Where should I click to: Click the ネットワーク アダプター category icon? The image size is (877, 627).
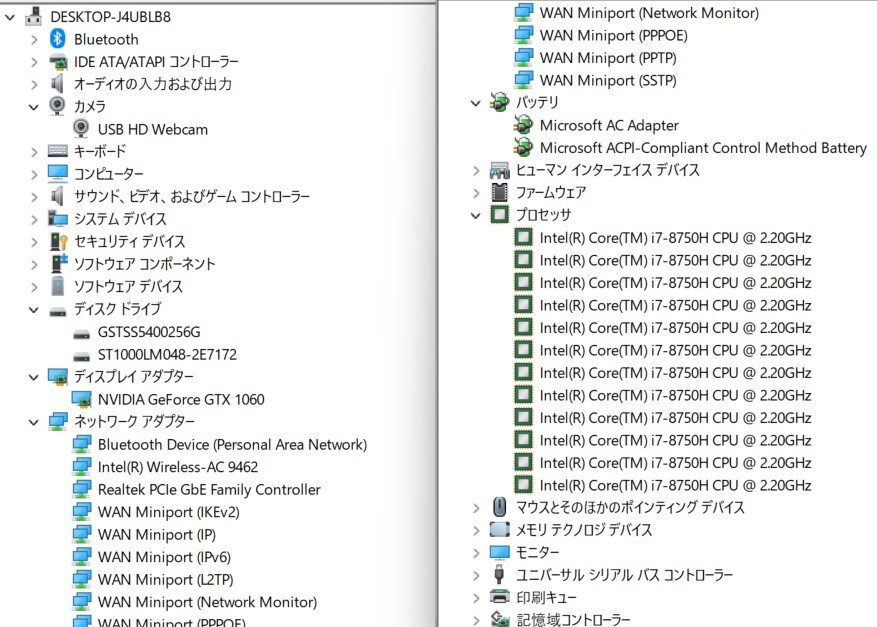pos(58,421)
